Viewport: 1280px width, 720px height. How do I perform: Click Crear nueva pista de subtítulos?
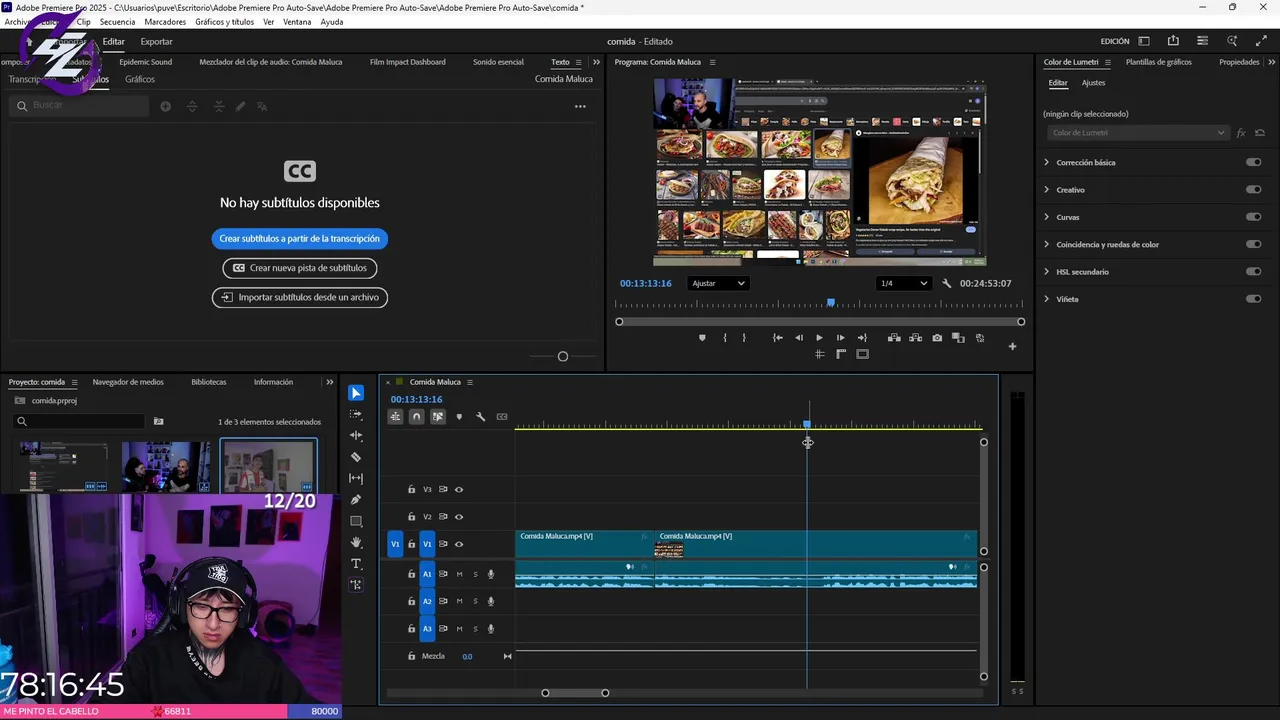[x=300, y=268]
